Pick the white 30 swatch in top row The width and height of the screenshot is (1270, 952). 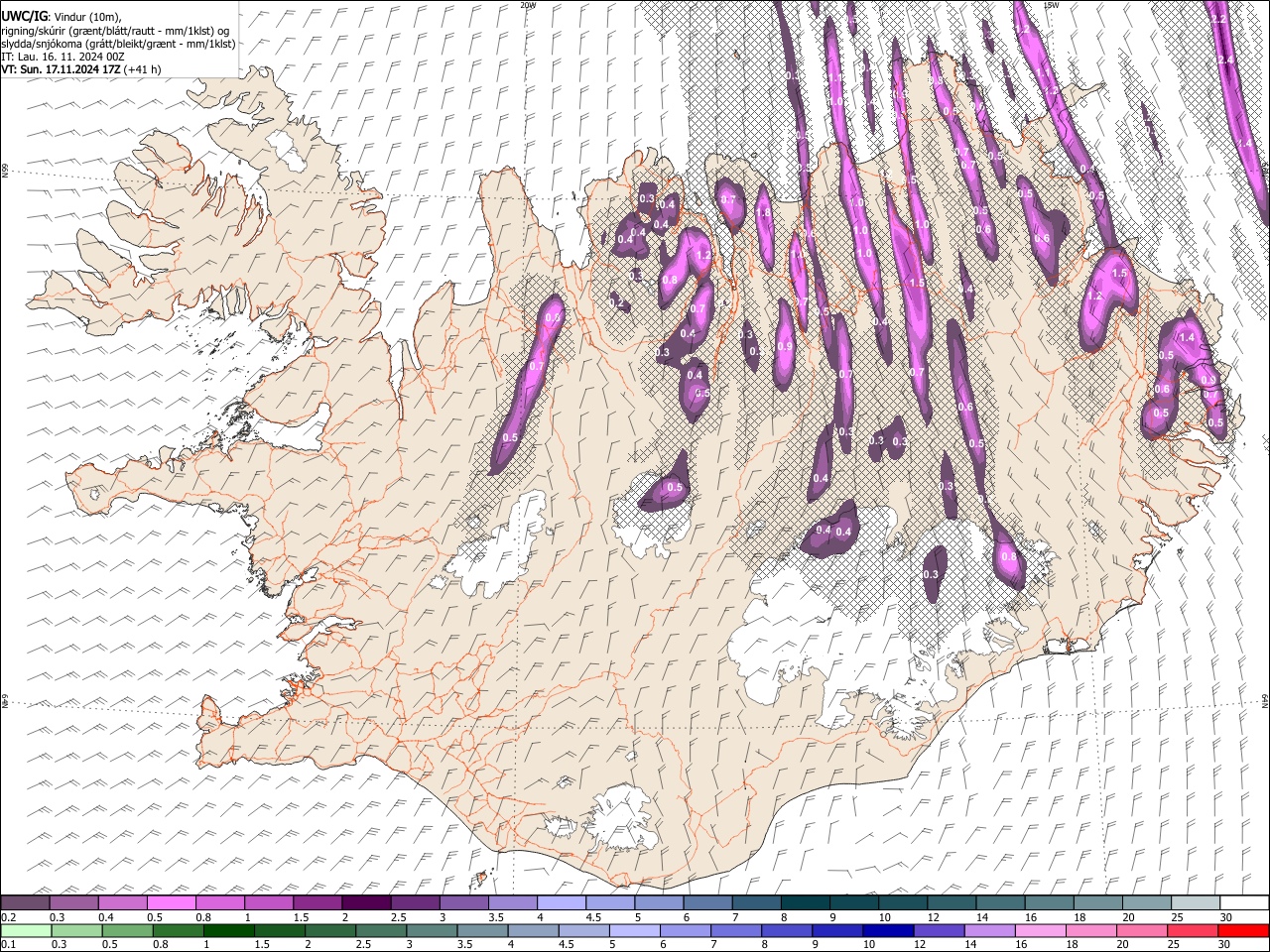pos(1243,902)
